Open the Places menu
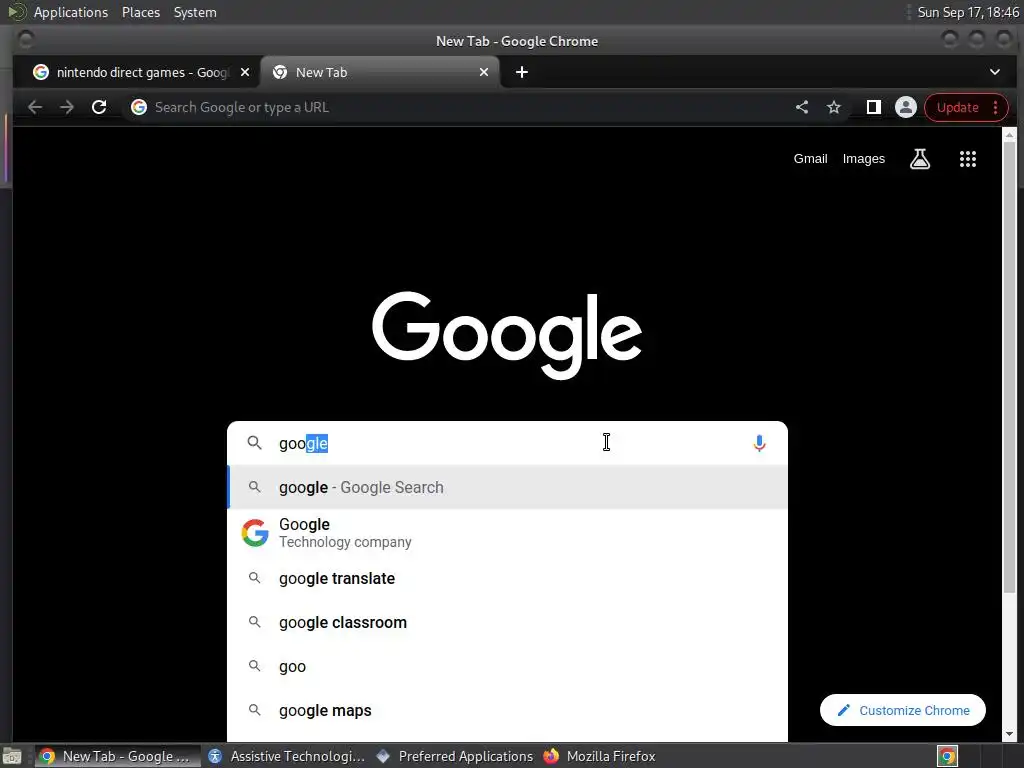Viewport: 1024px width, 768px height. pyautogui.click(x=140, y=12)
